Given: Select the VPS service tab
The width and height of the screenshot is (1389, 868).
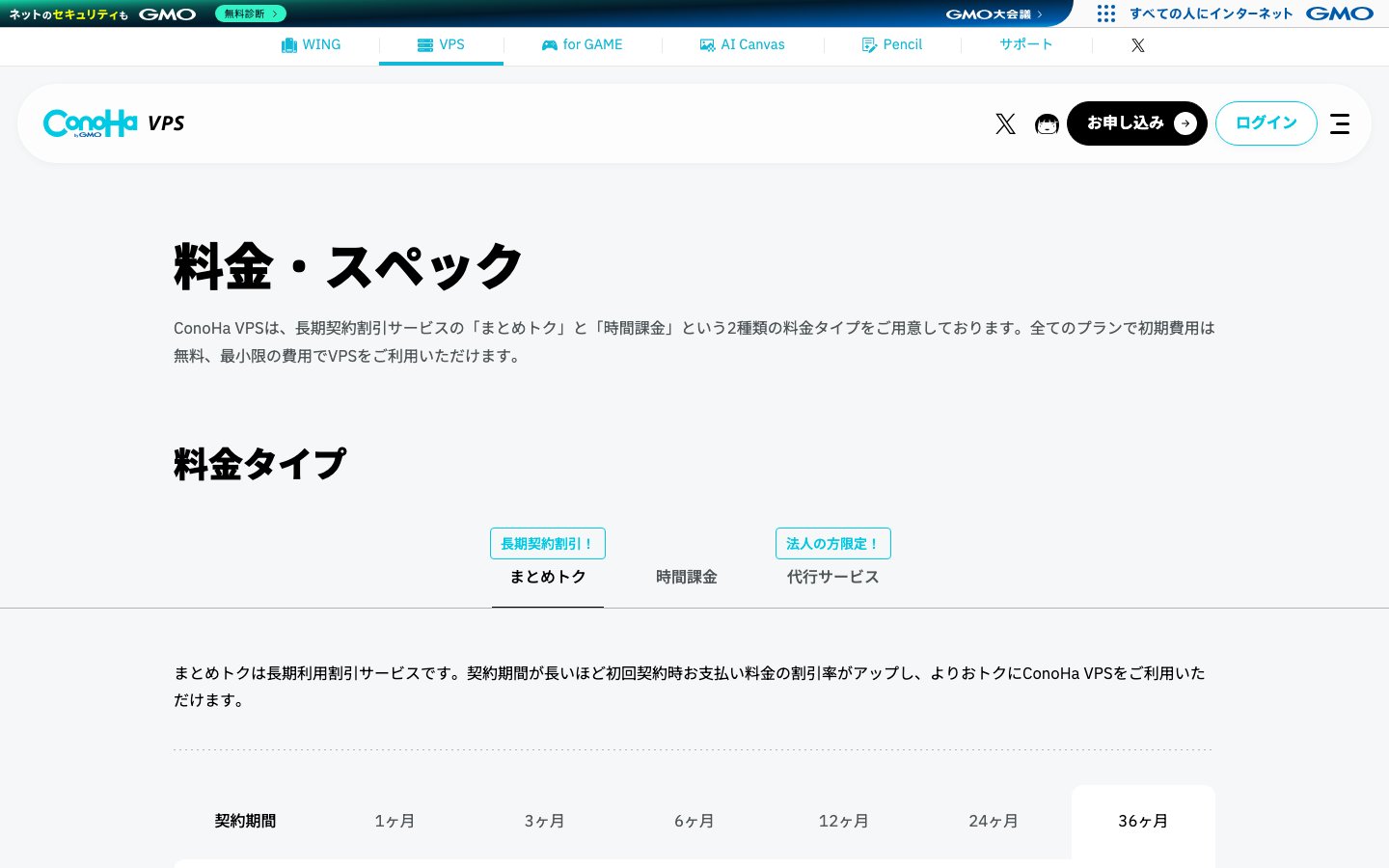Looking at the screenshot, I should point(441,44).
